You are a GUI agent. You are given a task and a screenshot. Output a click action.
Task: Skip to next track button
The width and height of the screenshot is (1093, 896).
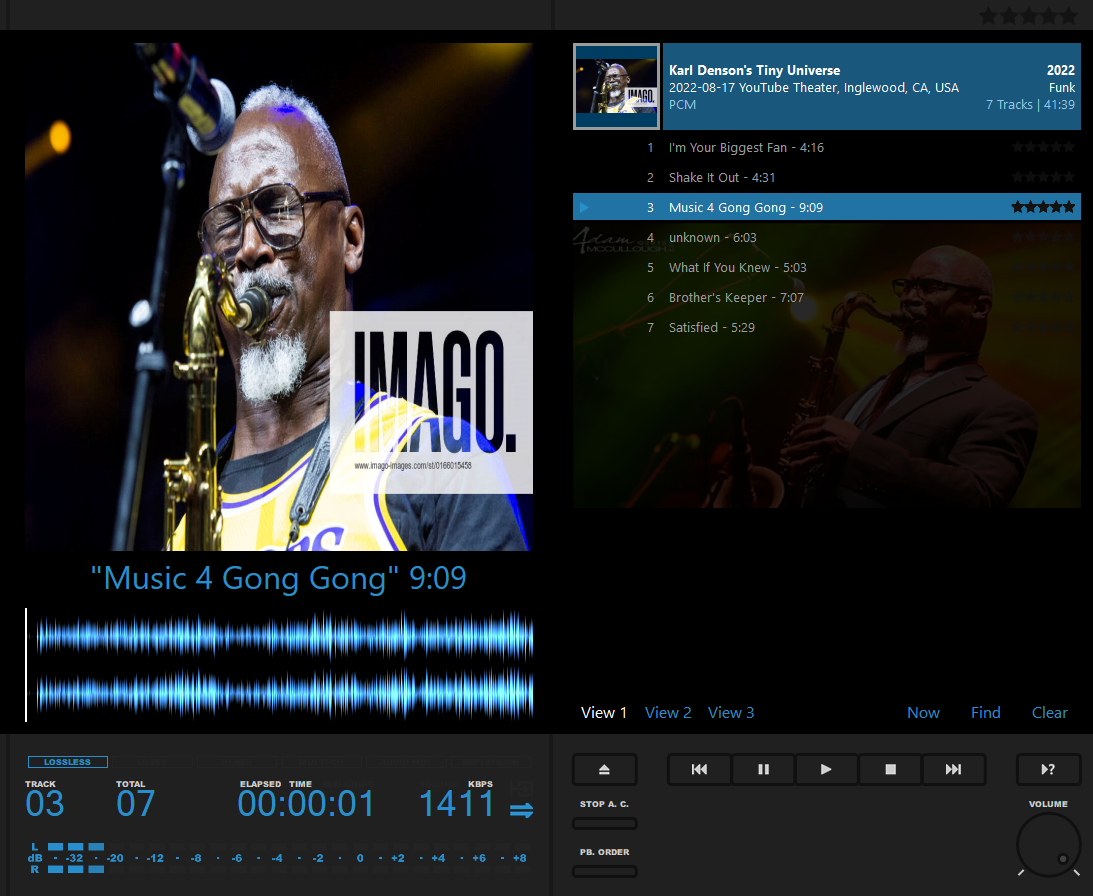(x=954, y=769)
